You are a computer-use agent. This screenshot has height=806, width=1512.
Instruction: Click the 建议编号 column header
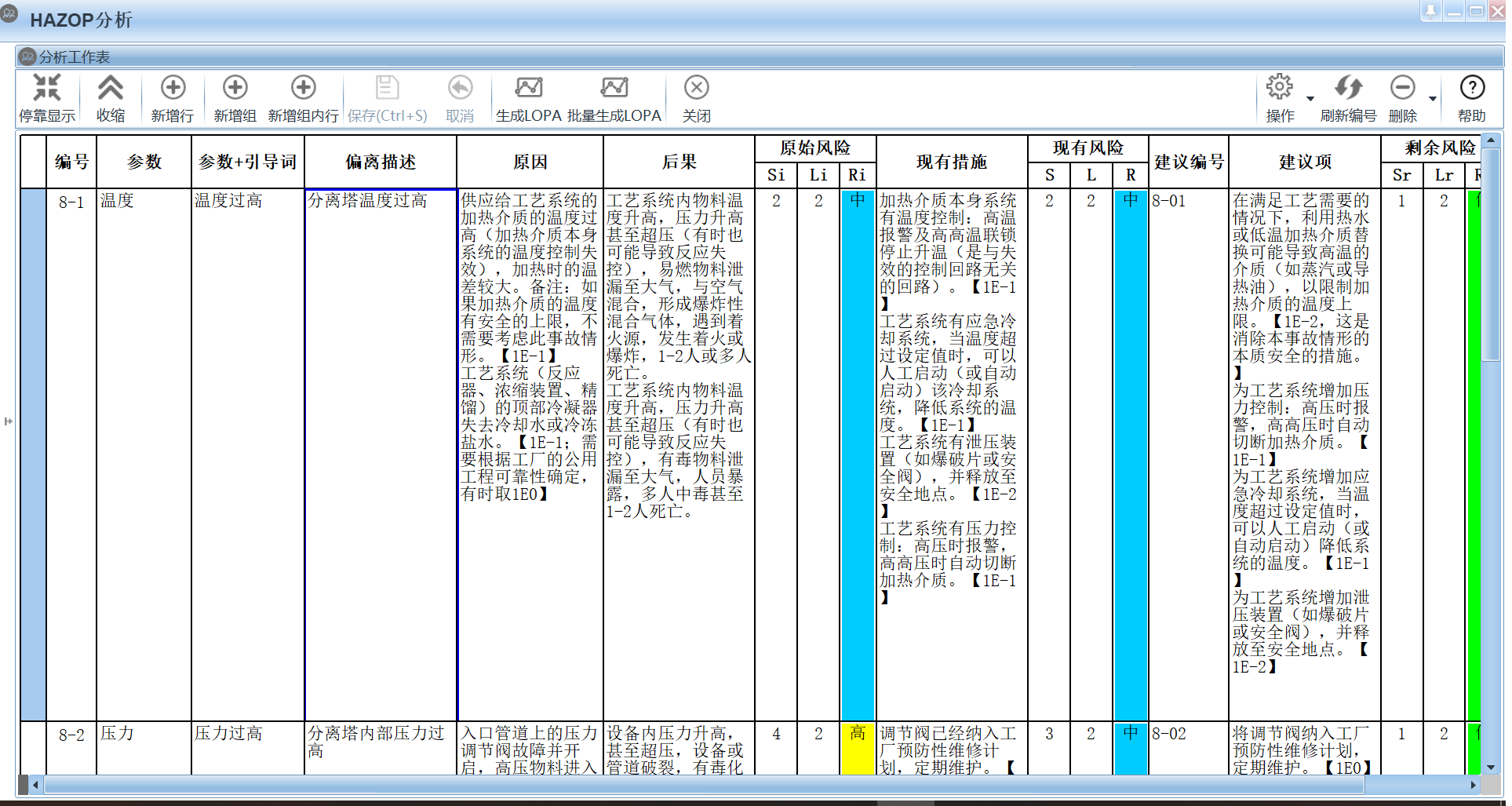click(1189, 162)
